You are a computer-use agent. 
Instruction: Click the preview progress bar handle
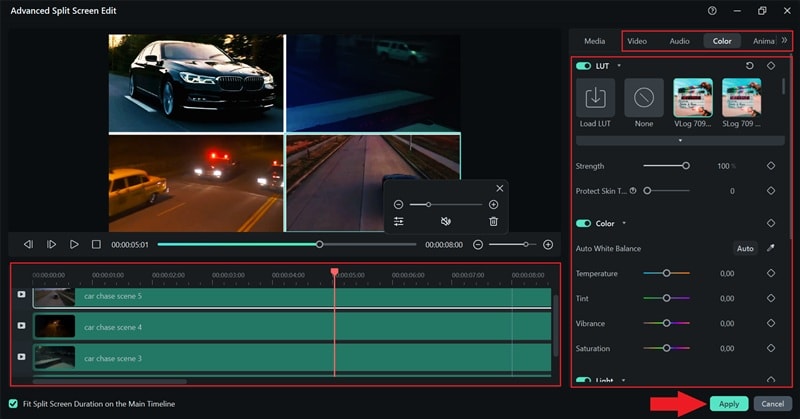click(319, 245)
